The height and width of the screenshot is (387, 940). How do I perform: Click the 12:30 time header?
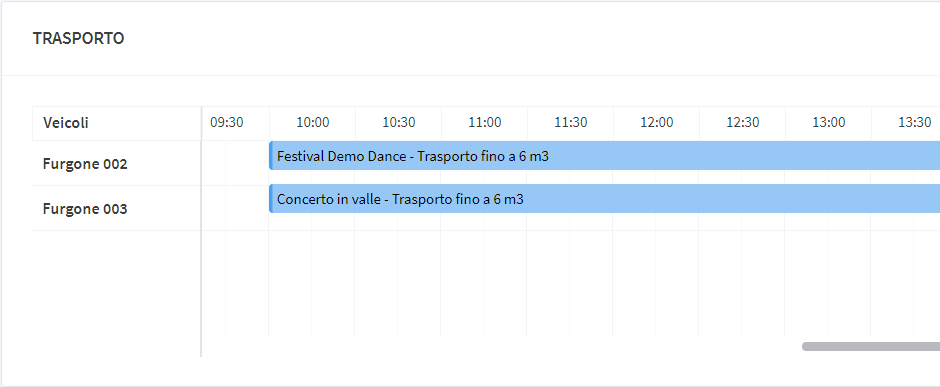(743, 123)
